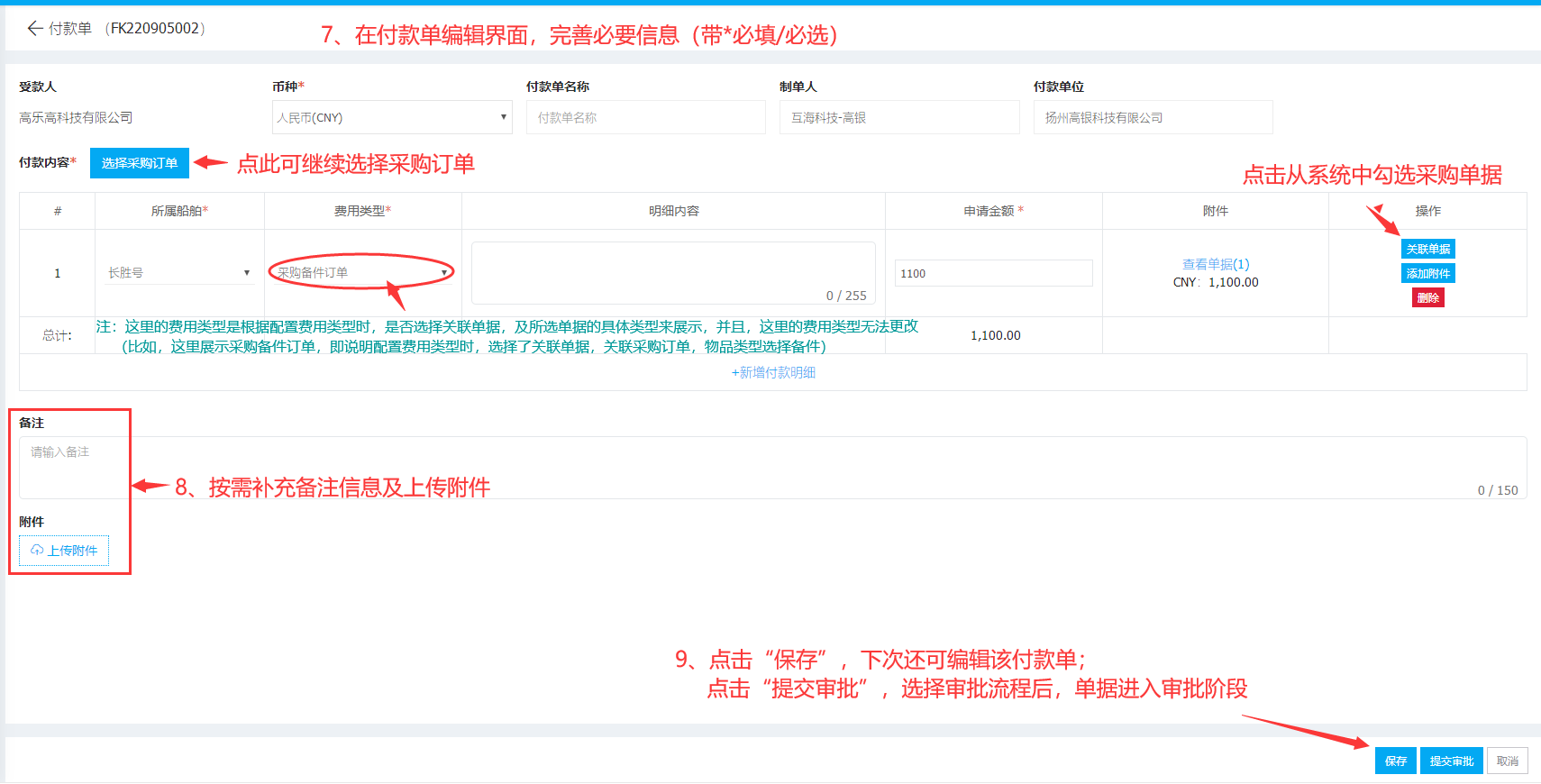This screenshot has width=1541, height=784.
Task: Click the 明细内容 text area
Action: (x=673, y=273)
